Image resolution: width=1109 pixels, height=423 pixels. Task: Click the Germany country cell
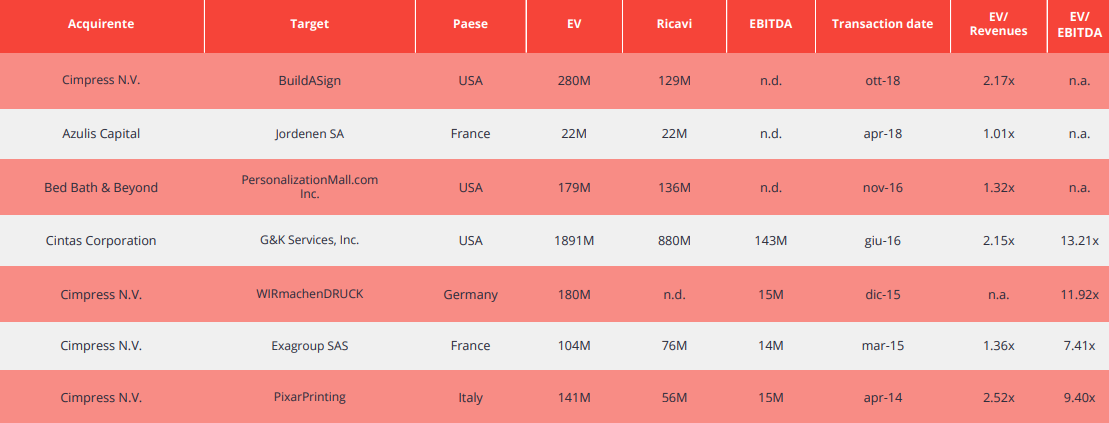tap(470, 294)
